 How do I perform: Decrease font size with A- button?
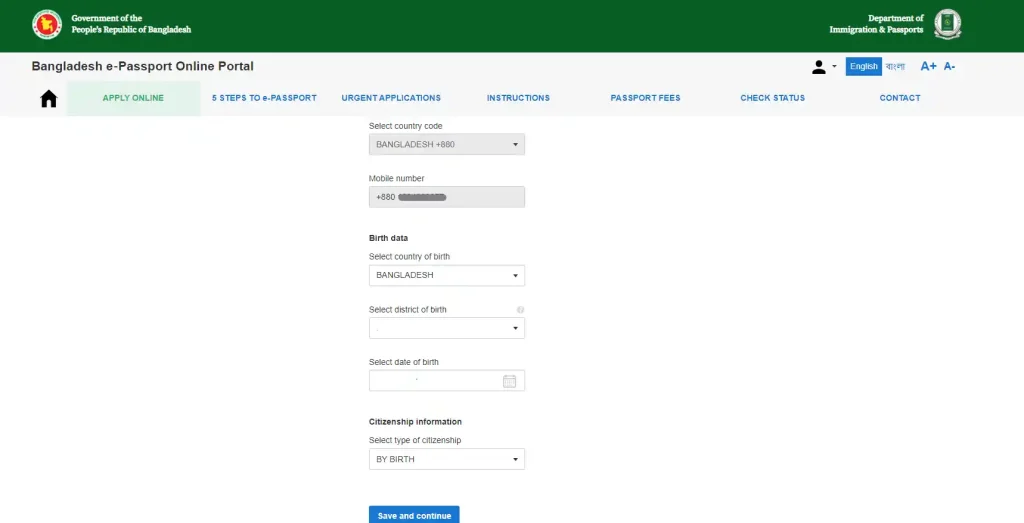tap(949, 66)
